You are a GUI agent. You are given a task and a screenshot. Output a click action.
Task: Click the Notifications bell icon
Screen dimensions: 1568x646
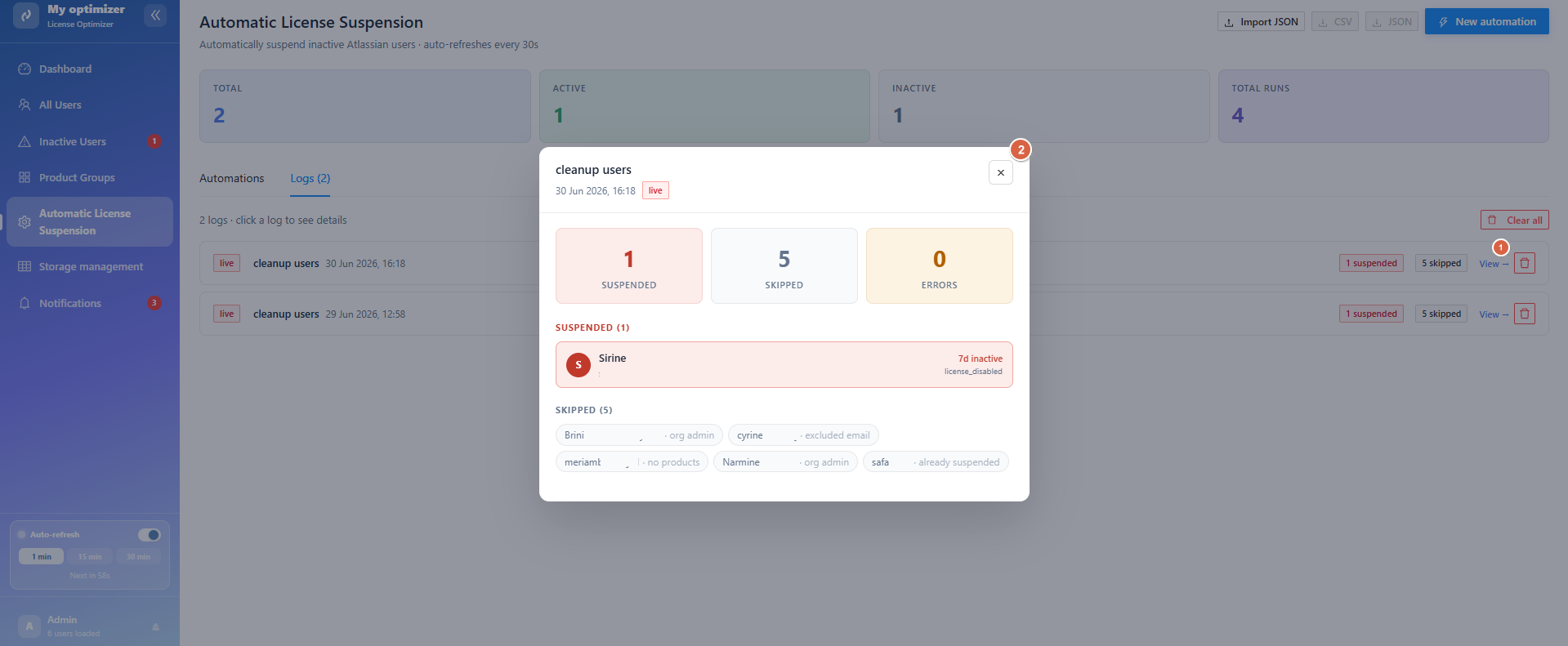25,303
